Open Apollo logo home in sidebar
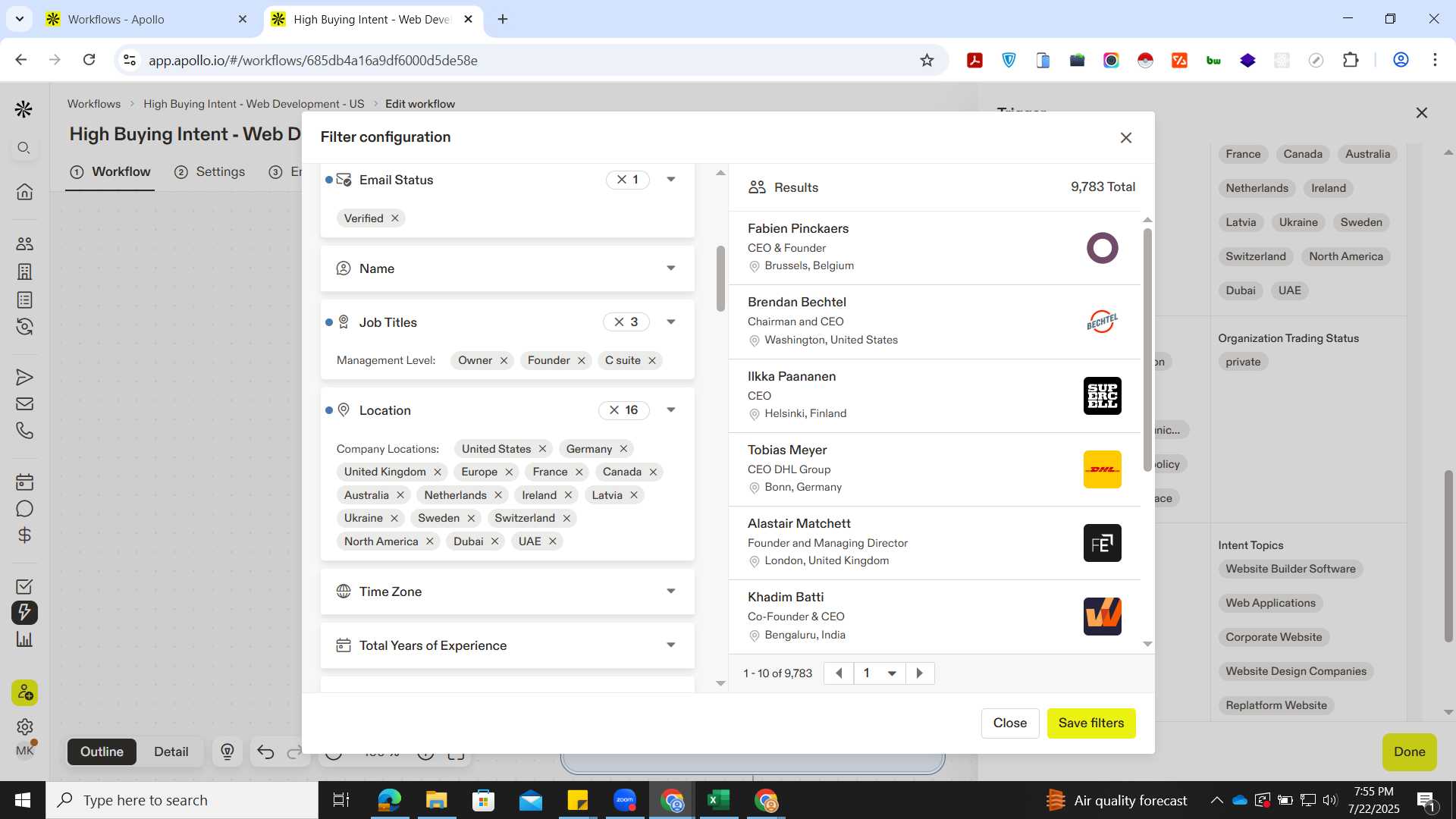 coord(24,109)
